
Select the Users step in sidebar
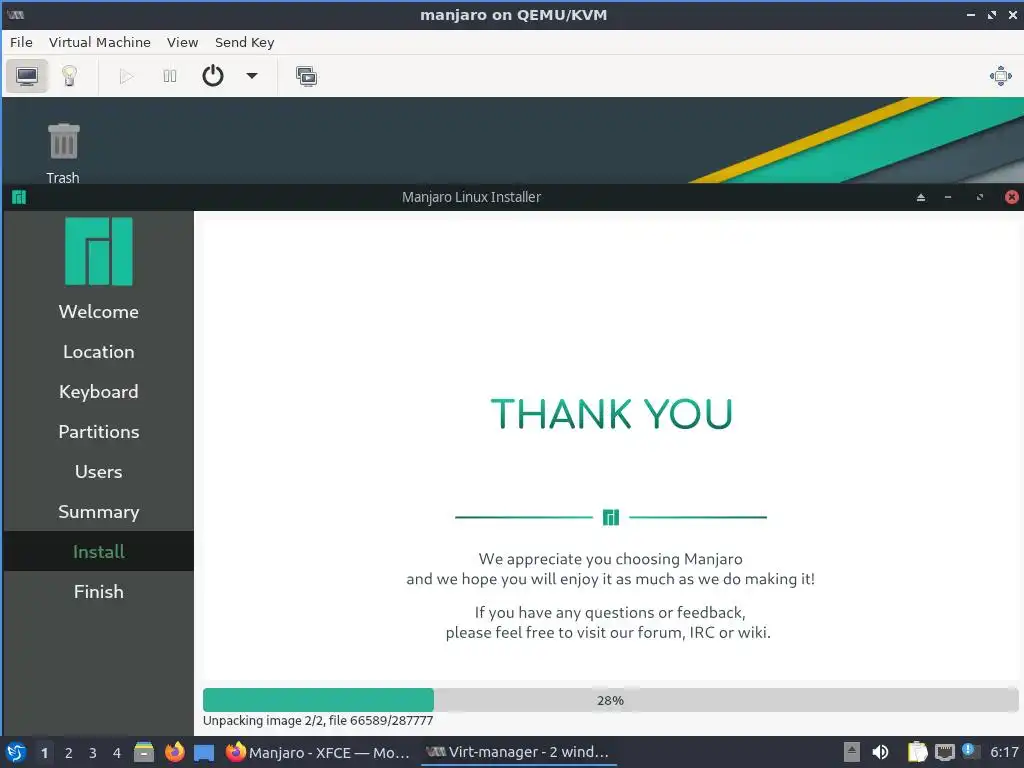99,472
